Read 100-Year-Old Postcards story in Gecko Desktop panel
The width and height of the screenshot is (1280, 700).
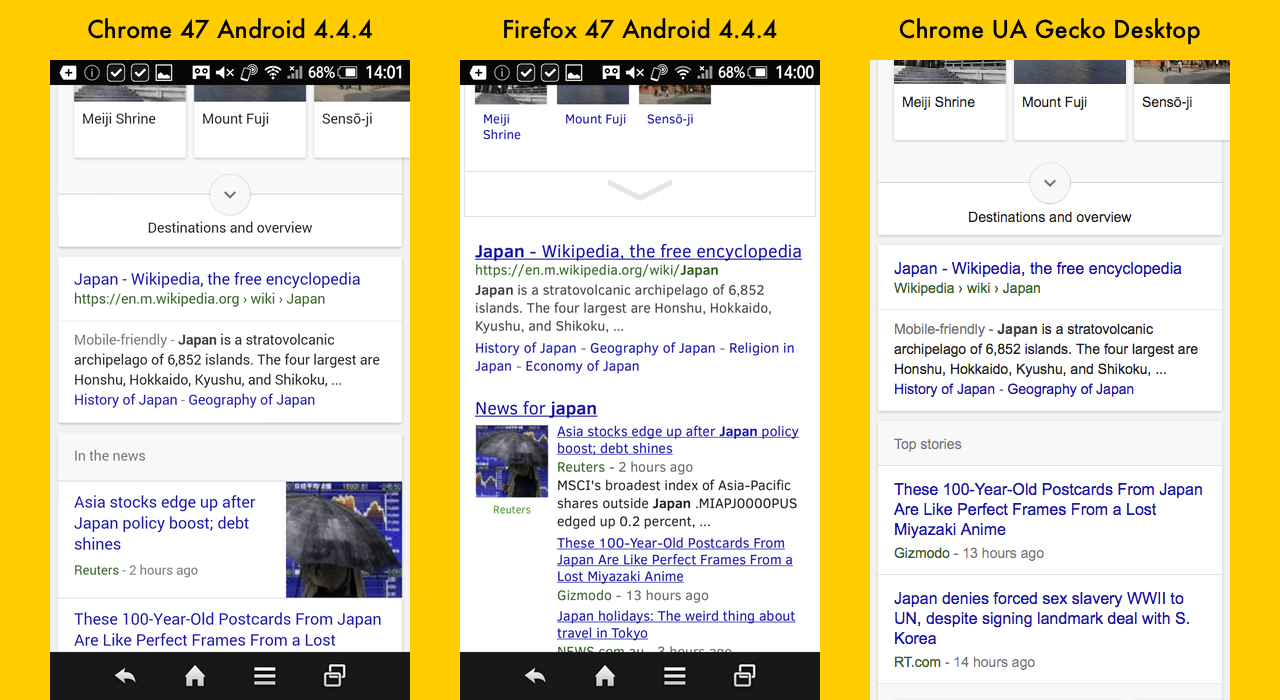(x=1048, y=509)
